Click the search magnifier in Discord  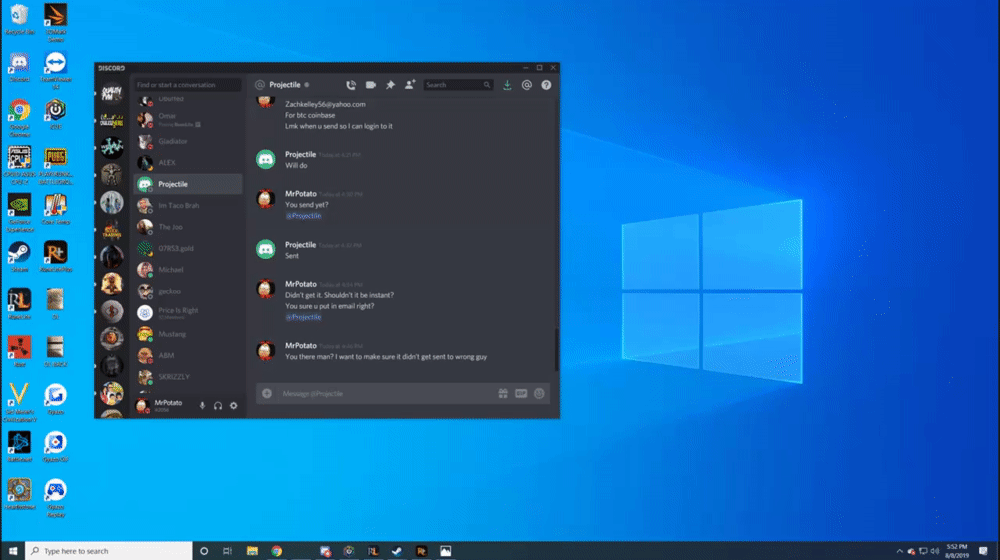[x=487, y=85]
